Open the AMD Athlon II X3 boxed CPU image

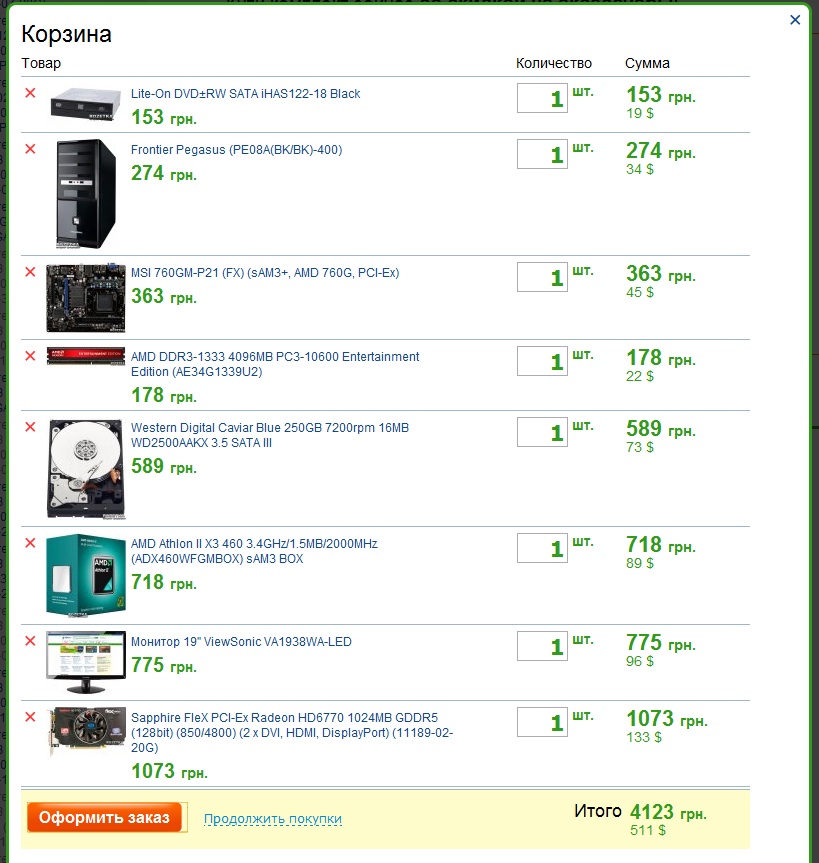point(85,574)
